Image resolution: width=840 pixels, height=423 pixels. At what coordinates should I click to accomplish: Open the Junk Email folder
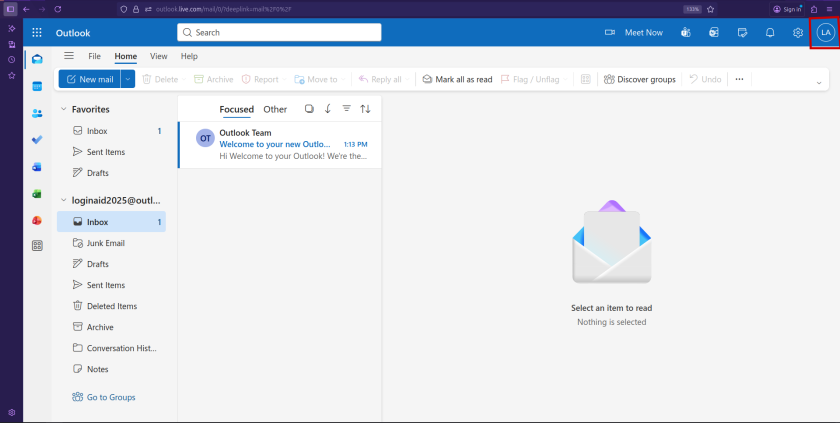pyautogui.click(x=106, y=243)
